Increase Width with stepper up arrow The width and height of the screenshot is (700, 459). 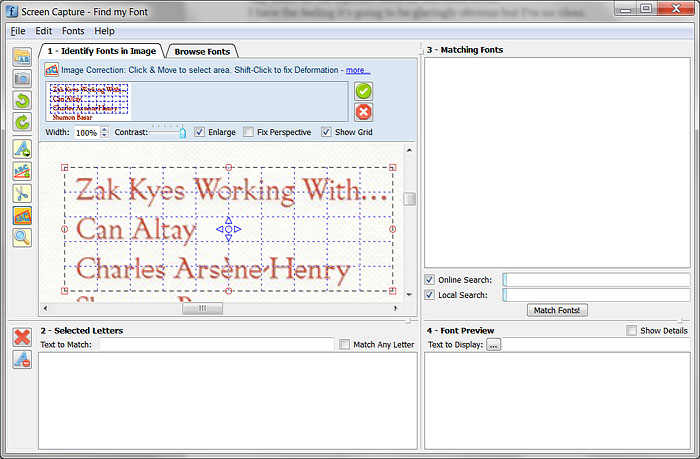104,129
